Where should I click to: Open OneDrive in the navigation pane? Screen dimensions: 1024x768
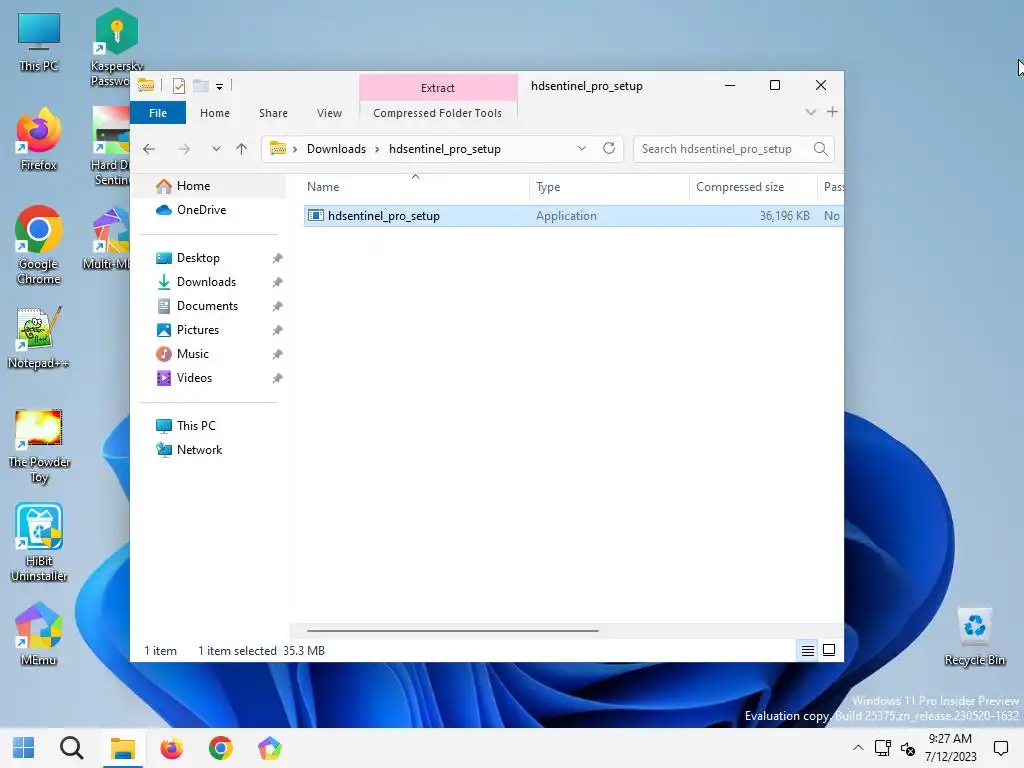click(x=201, y=210)
